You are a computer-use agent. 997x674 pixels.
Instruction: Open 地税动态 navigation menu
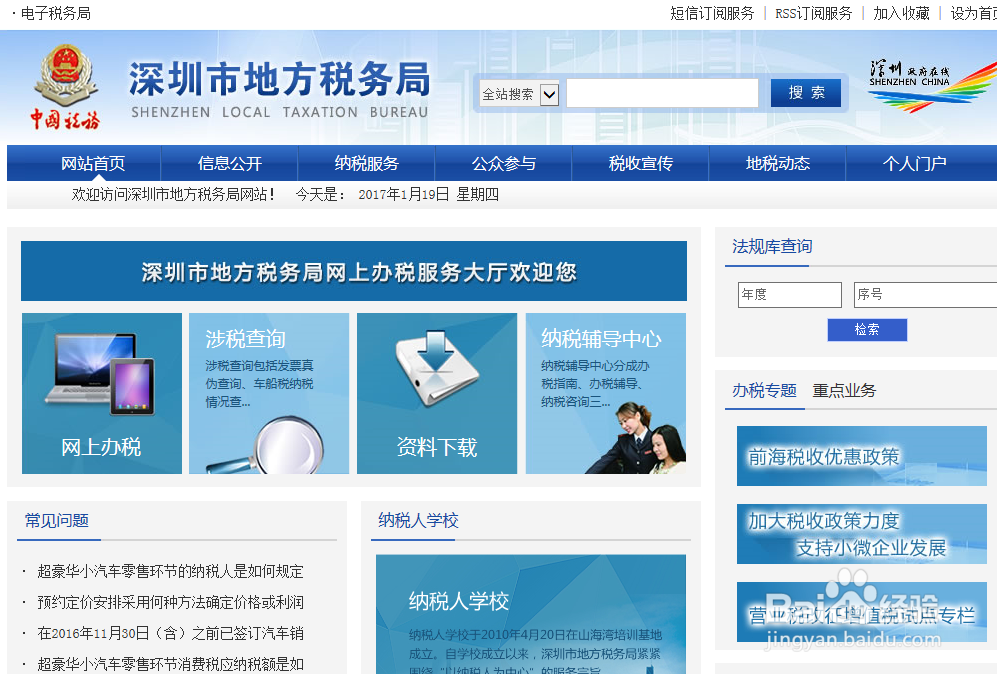[778, 163]
